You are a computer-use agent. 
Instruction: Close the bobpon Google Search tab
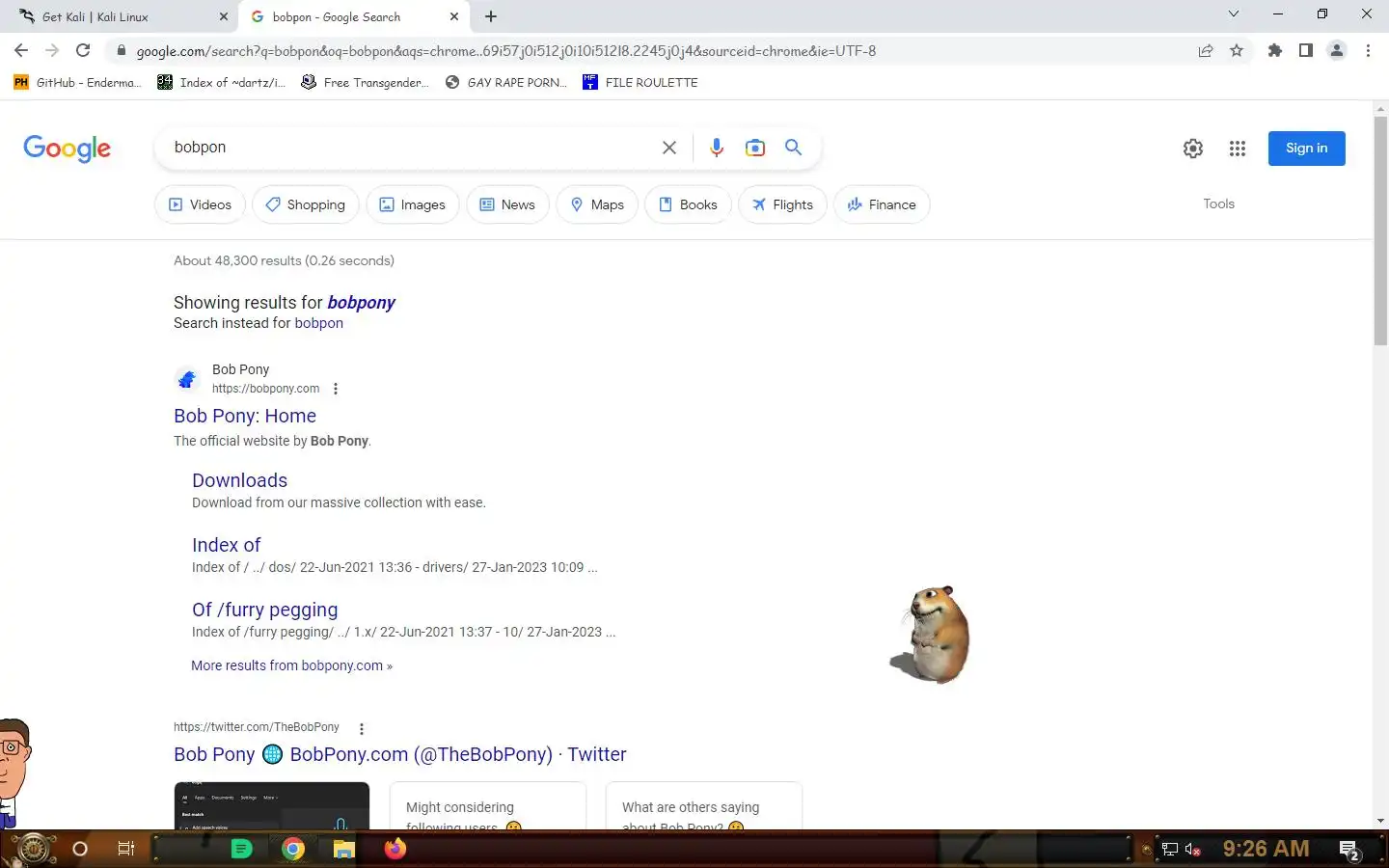click(454, 16)
